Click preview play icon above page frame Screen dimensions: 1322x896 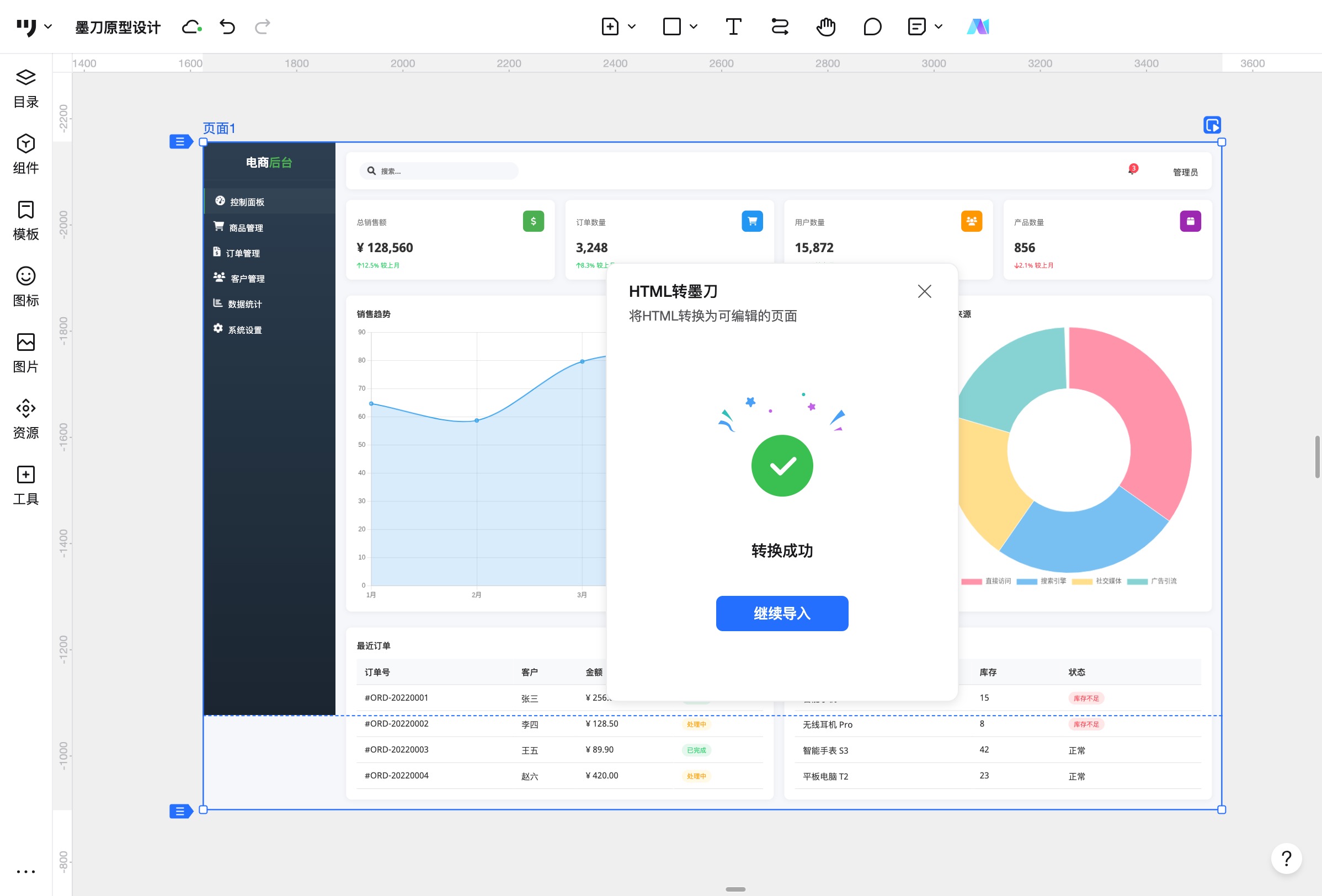pyautogui.click(x=1212, y=125)
